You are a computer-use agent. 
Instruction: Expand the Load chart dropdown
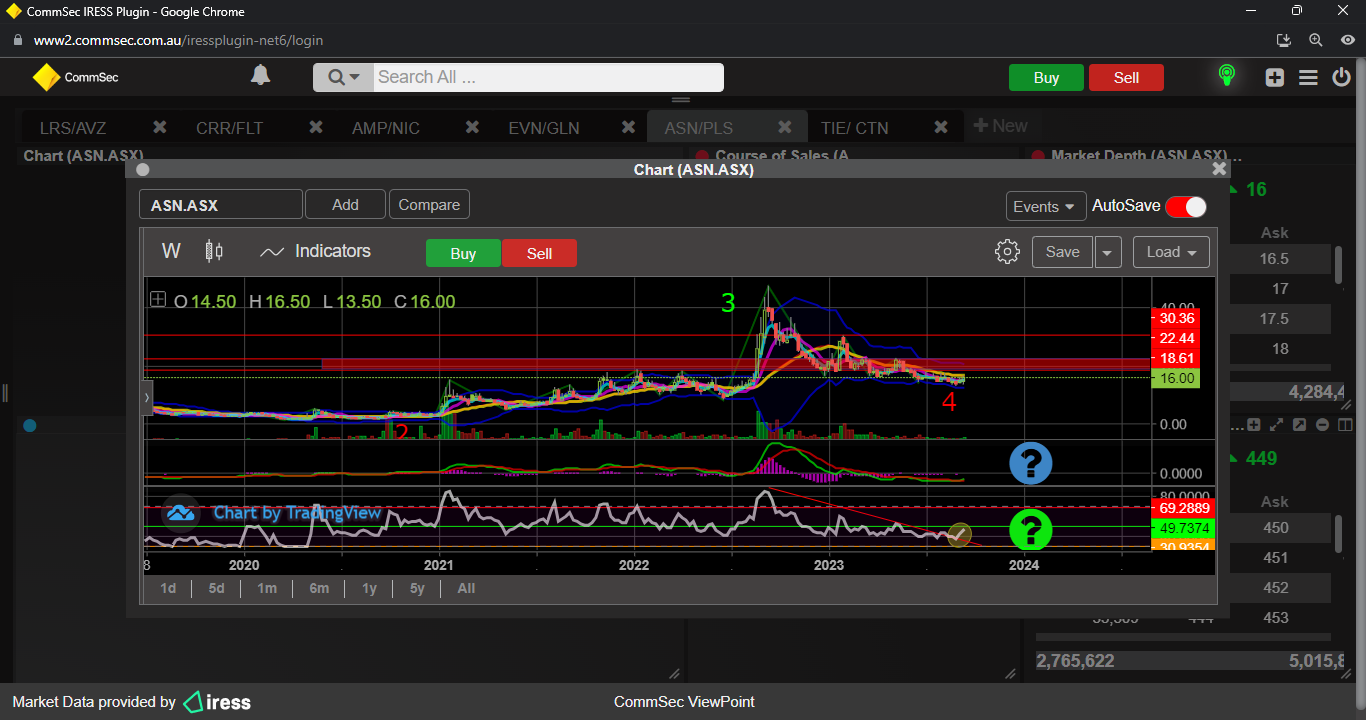tap(1171, 252)
